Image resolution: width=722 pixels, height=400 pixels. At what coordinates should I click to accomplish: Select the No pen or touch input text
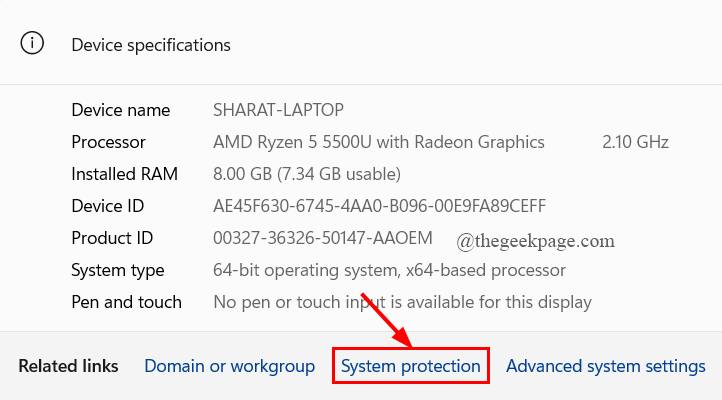point(402,302)
